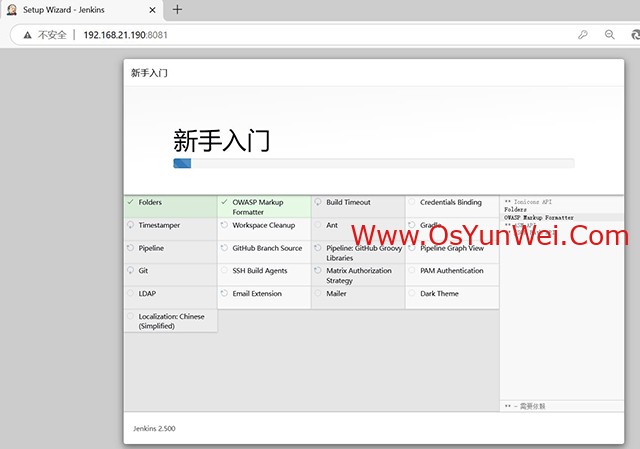Image resolution: width=640 pixels, height=449 pixels.
Task: Click the Ionicons API log line
Action: pos(528,202)
